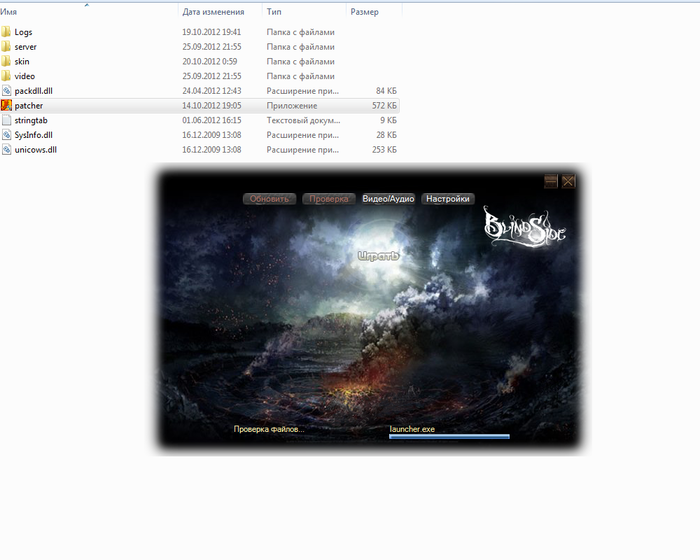
Task: Close the BlindSide launcher window
Action: pos(568,181)
